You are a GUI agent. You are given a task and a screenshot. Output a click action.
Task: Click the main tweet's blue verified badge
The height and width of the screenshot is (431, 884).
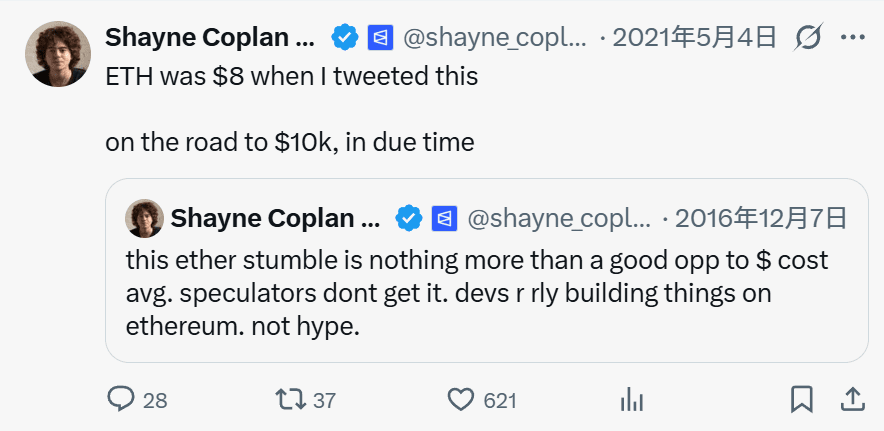345,39
